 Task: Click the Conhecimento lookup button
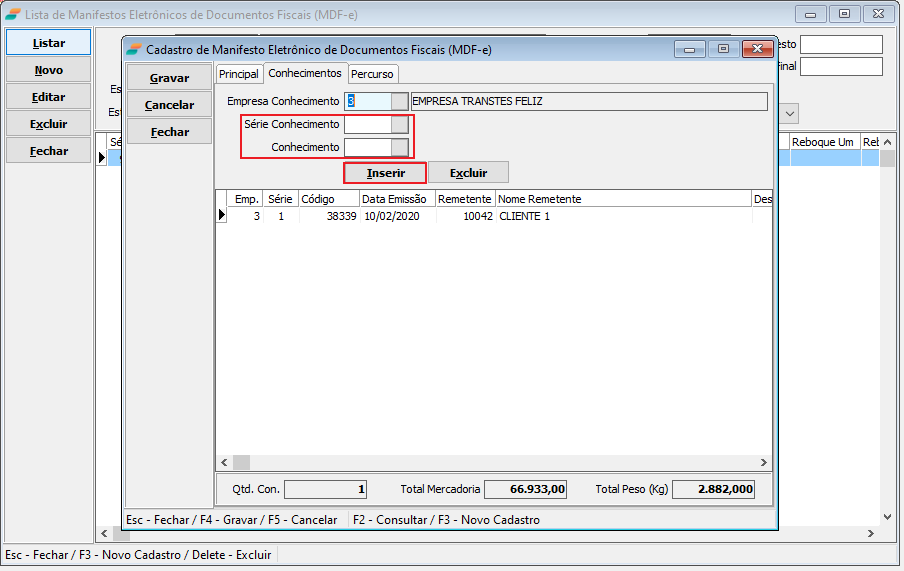pyautogui.click(x=399, y=147)
